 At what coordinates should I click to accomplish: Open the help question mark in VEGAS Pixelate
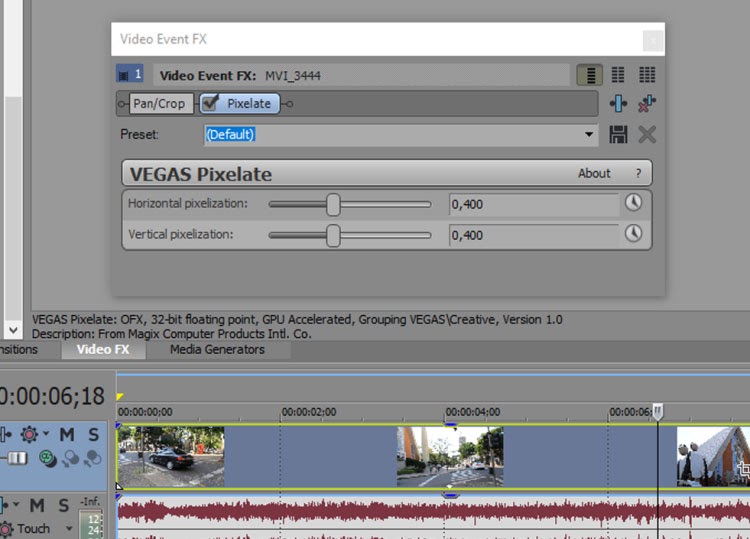click(x=638, y=173)
